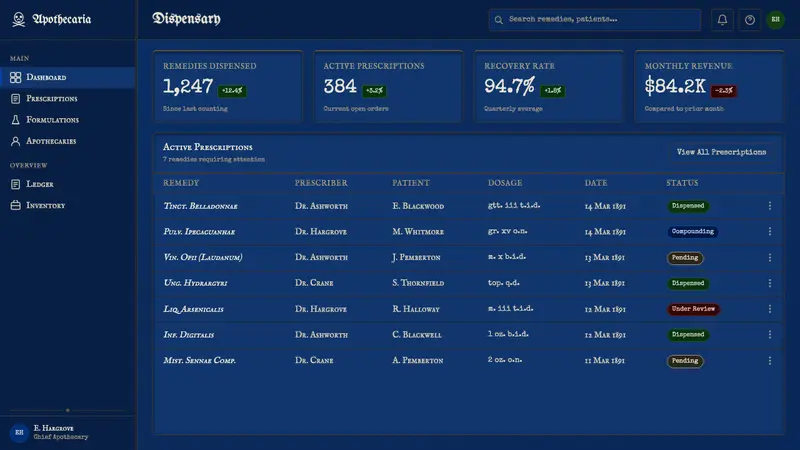Open the help question-mark icon

pos(749,20)
